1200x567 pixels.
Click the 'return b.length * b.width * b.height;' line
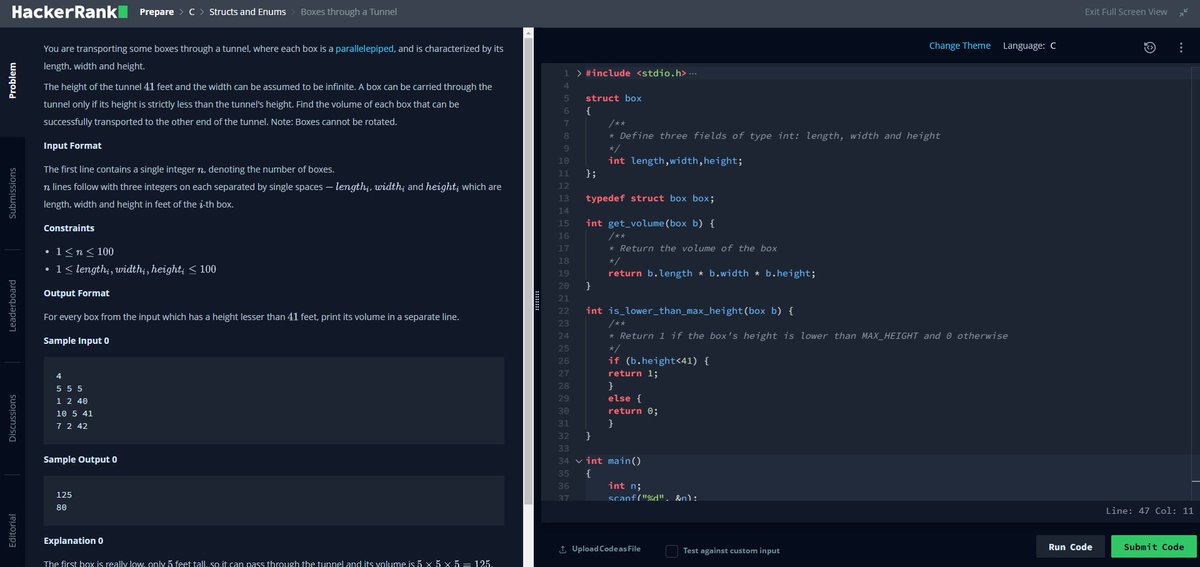[x=712, y=273]
